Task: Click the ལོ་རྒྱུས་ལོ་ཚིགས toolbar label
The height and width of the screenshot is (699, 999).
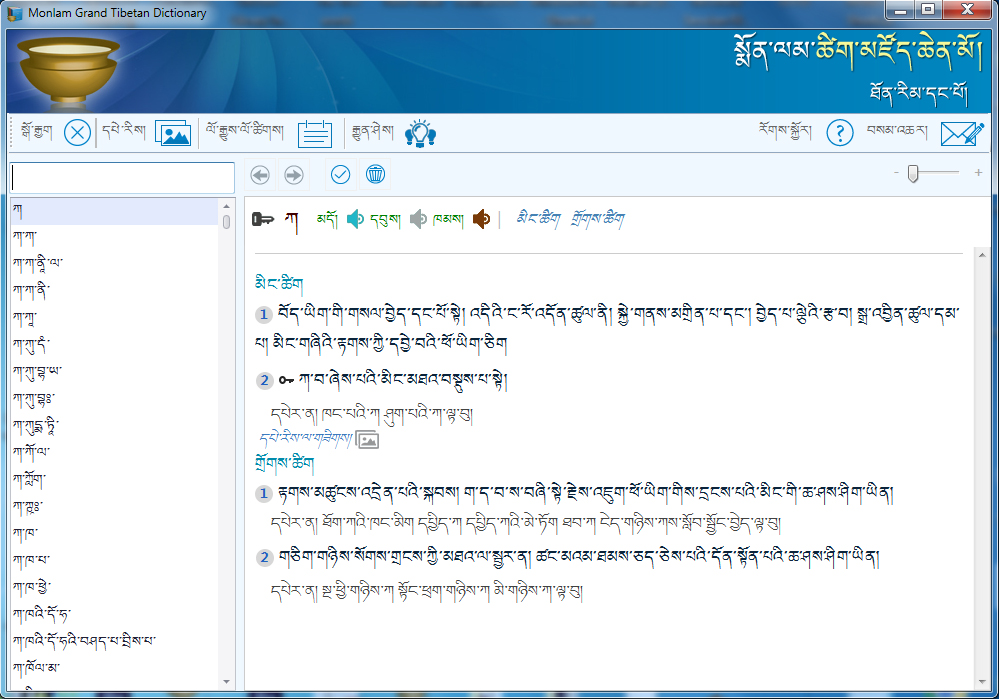Action: (245, 131)
